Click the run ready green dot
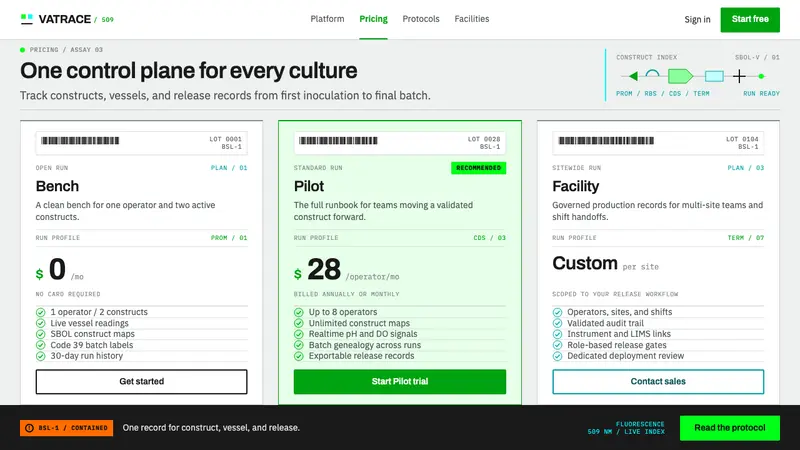Viewport: 800px width, 450px height. (761, 76)
